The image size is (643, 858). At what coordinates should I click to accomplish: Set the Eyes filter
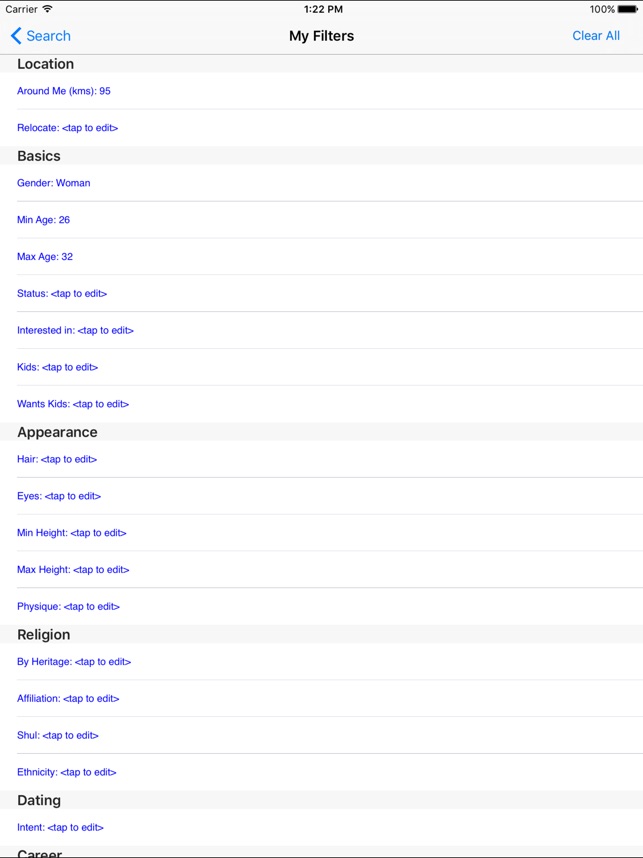59,496
